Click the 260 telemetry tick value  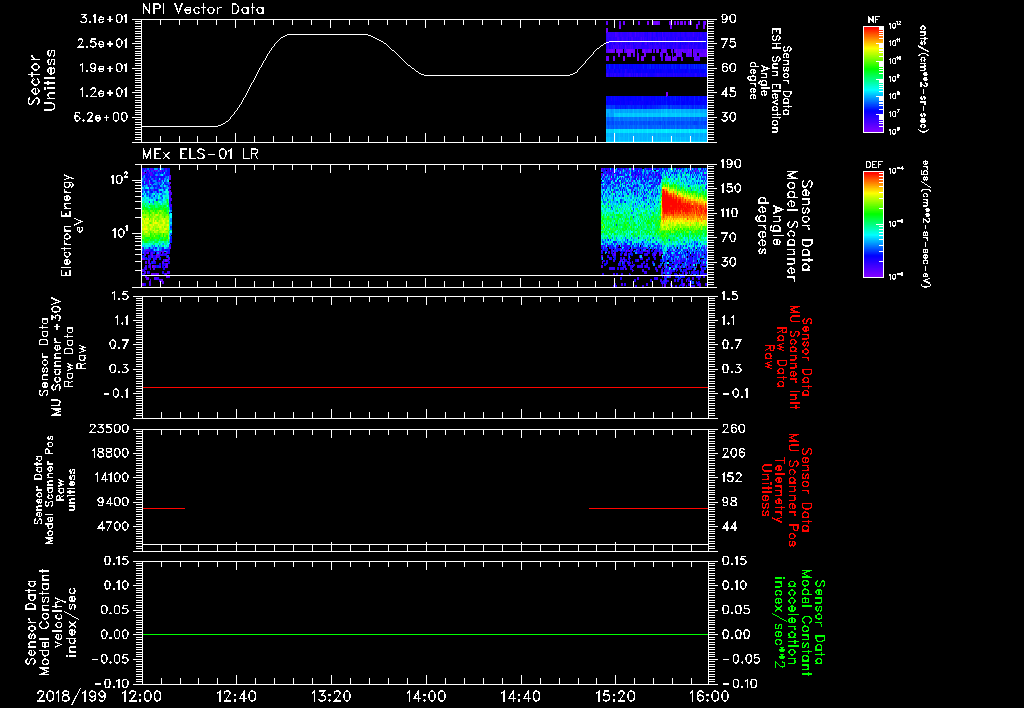(733, 428)
